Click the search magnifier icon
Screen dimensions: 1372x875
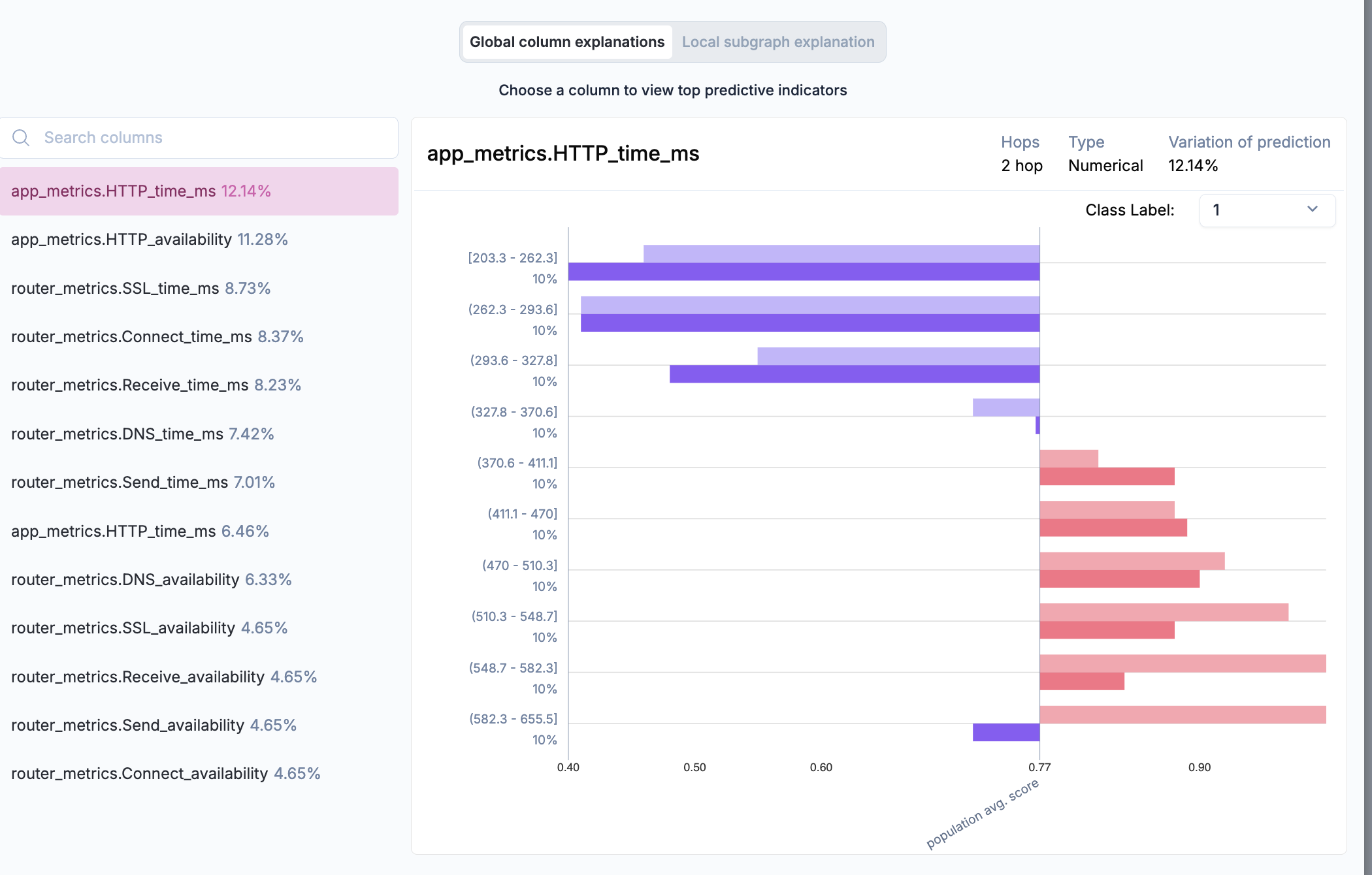click(x=21, y=138)
